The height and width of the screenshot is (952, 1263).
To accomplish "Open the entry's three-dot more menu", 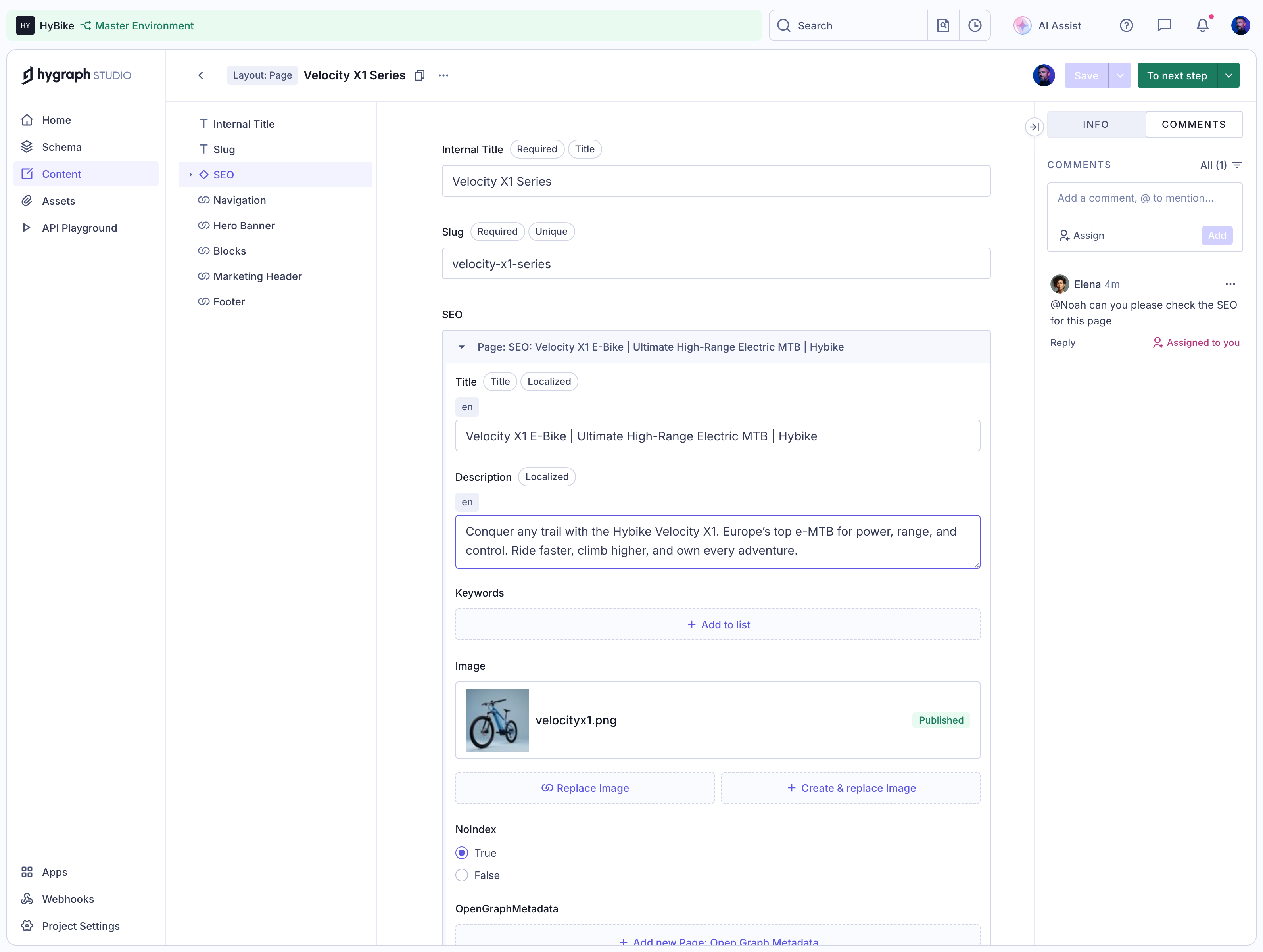I will tap(443, 75).
